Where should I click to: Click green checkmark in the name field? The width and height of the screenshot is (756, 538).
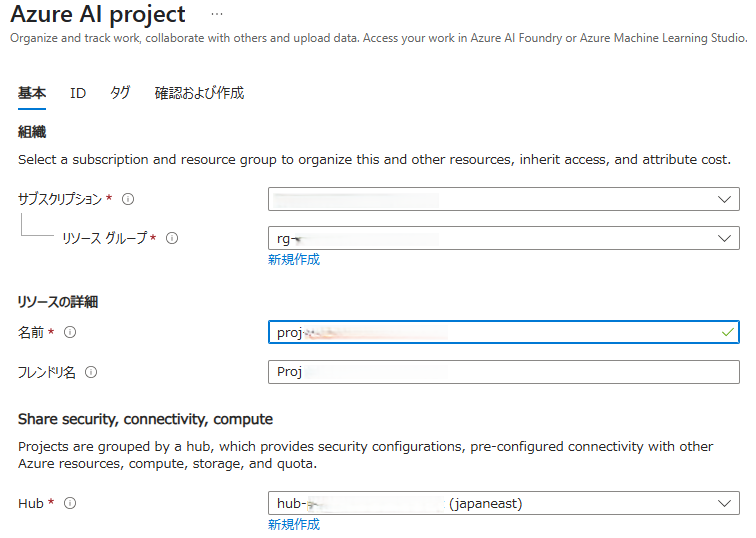tap(728, 332)
